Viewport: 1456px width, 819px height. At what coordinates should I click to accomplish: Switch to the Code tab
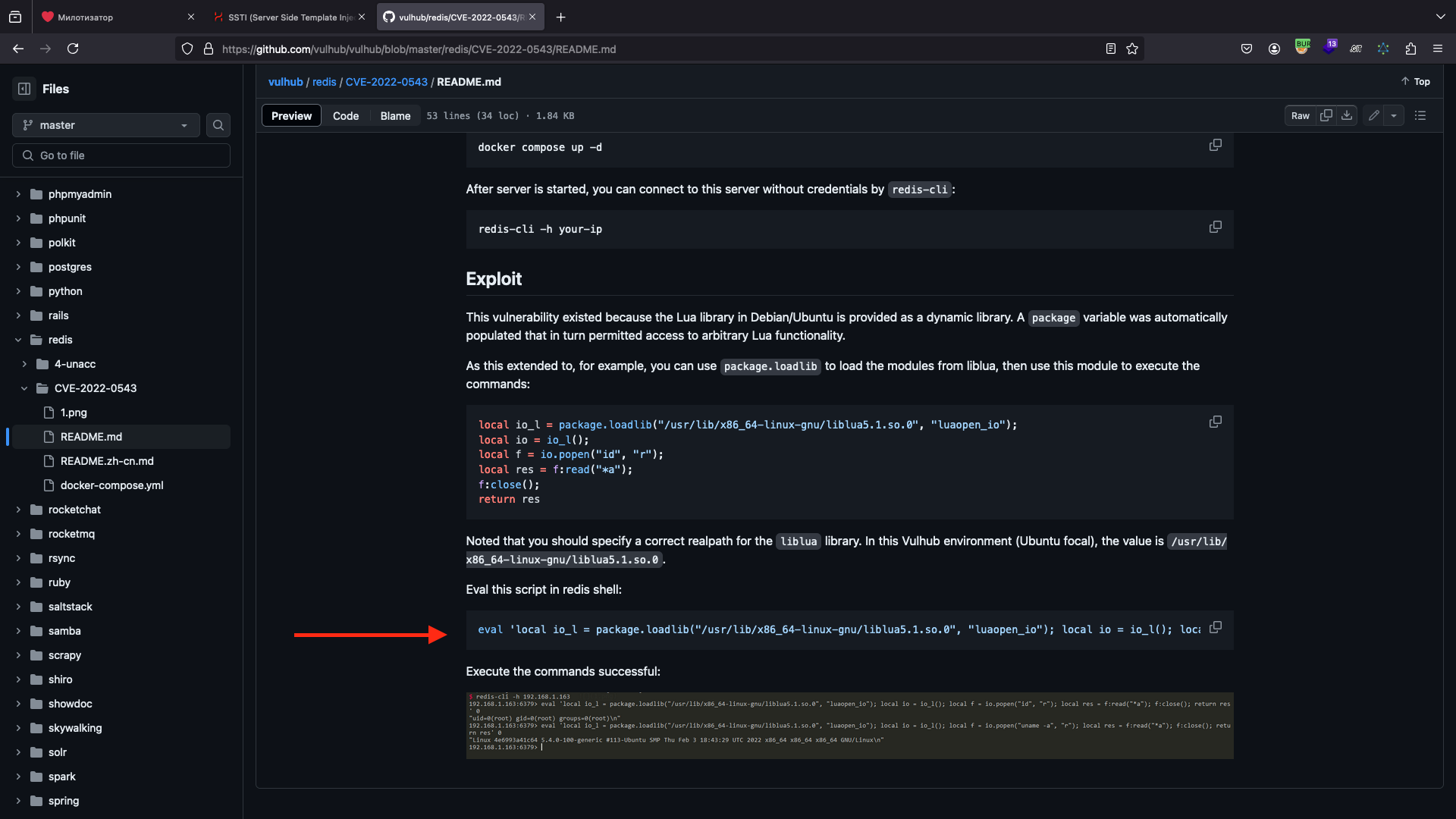346,116
